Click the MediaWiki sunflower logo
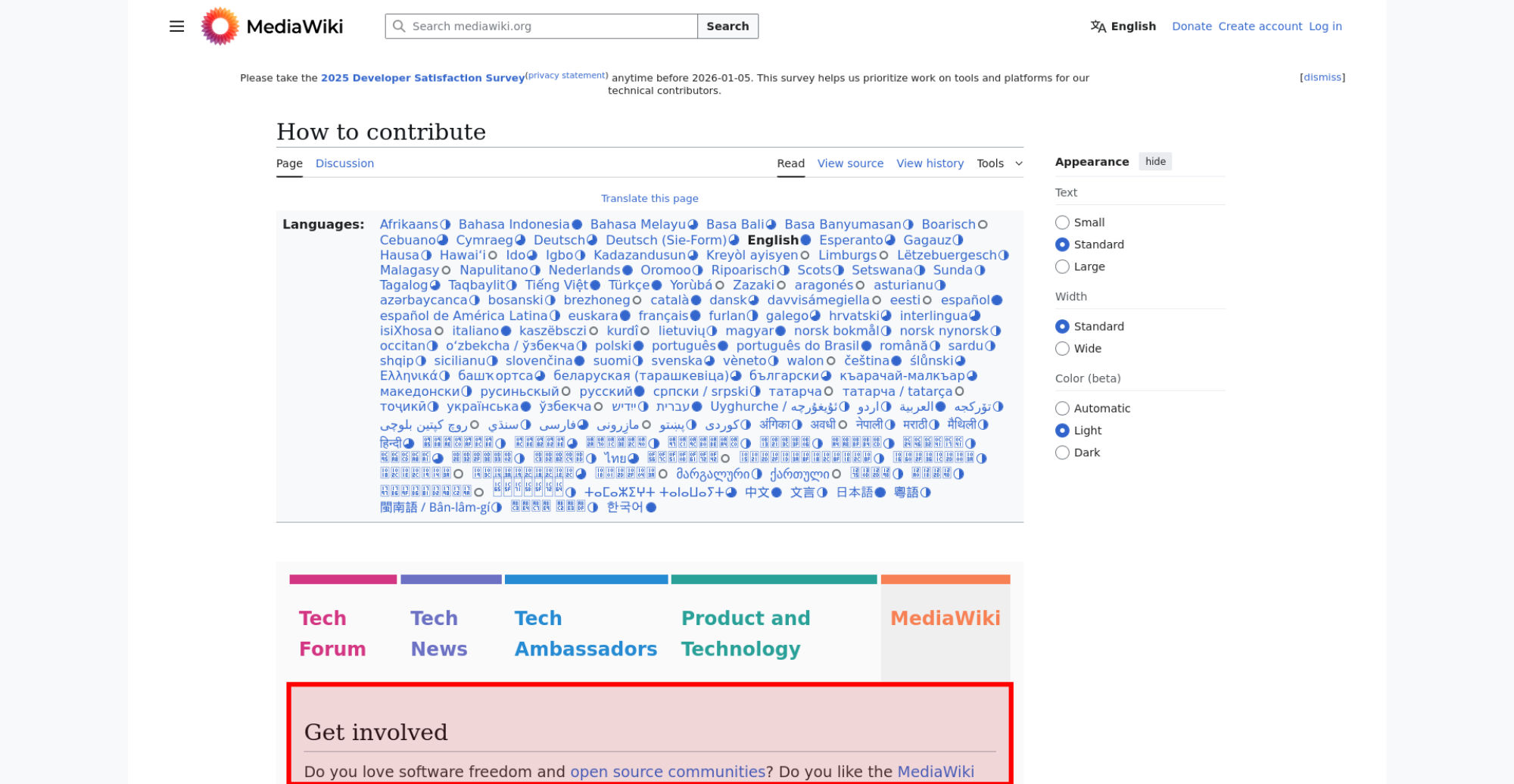1514x784 pixels. (220, 26)
